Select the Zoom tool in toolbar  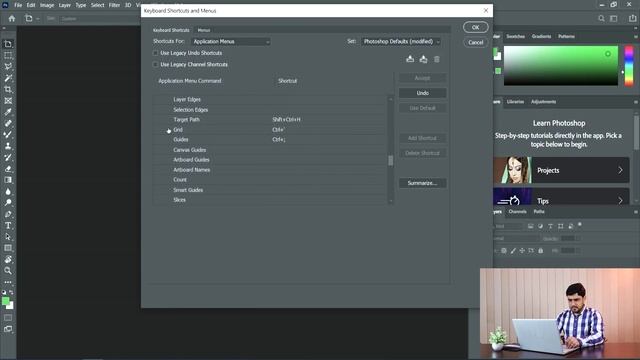pos(8,271)
